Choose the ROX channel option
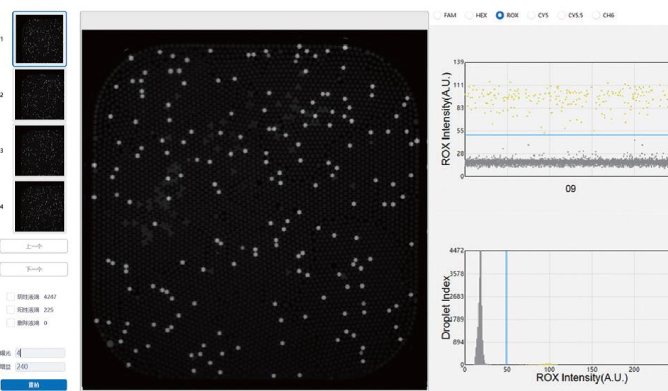668x391 pixels. point(500,15)
